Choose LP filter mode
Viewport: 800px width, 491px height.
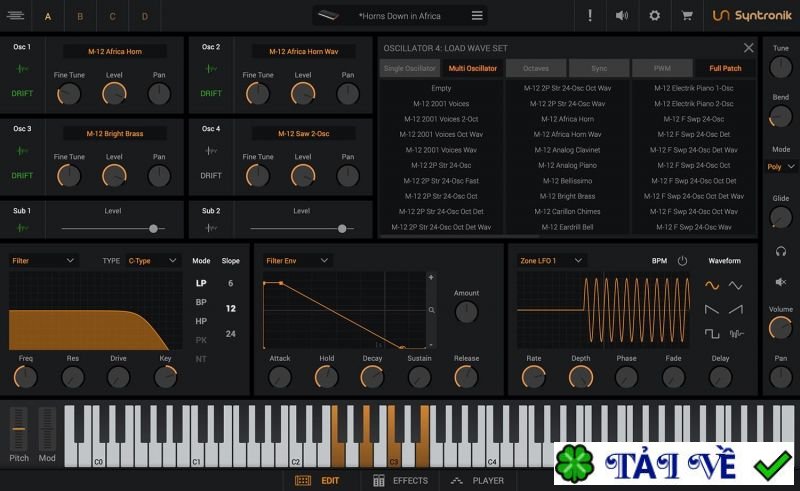[201, 283]
